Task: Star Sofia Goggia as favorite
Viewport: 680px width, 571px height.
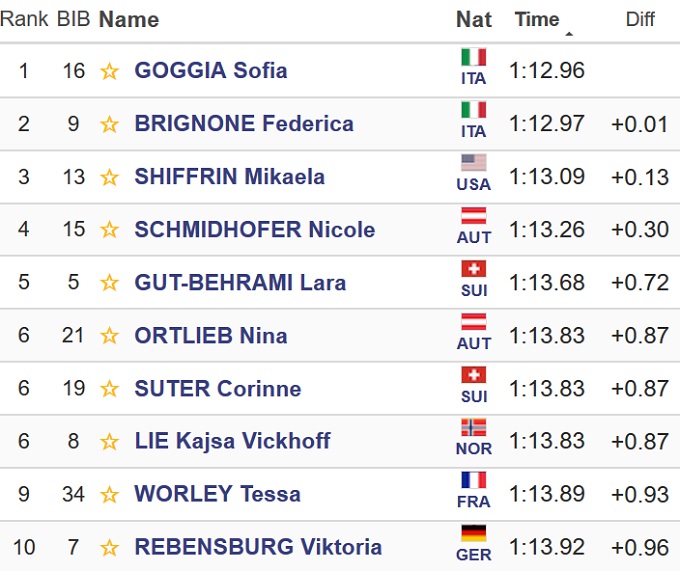Action: (x=109, y=71)
